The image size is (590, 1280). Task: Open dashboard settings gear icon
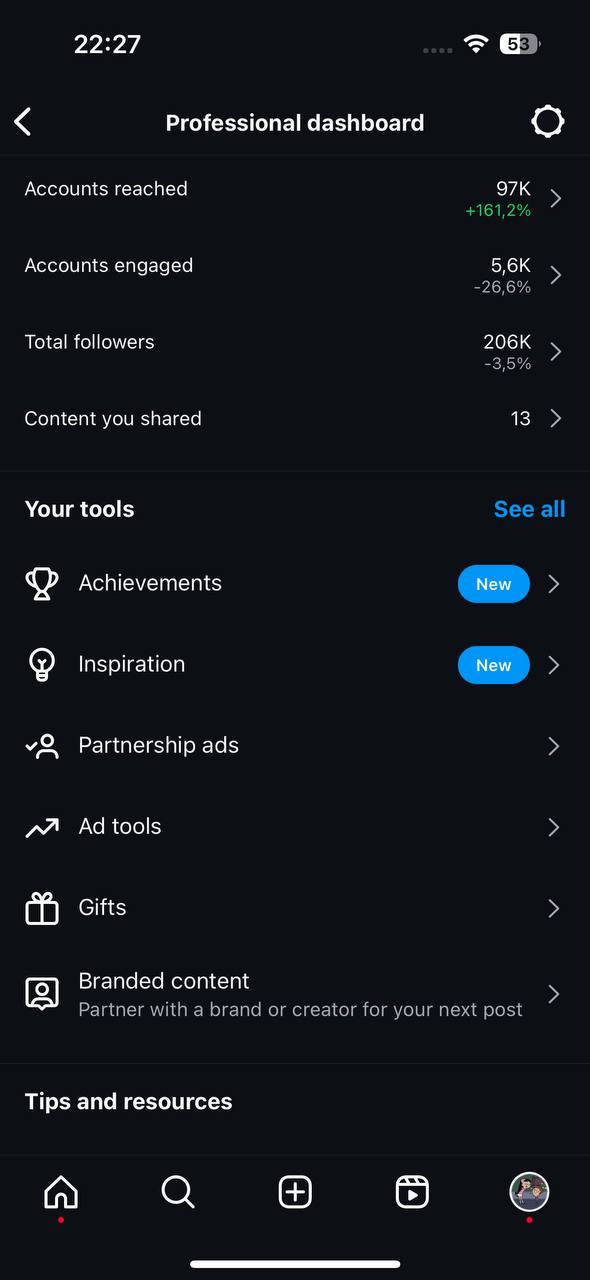pos(547,122)
